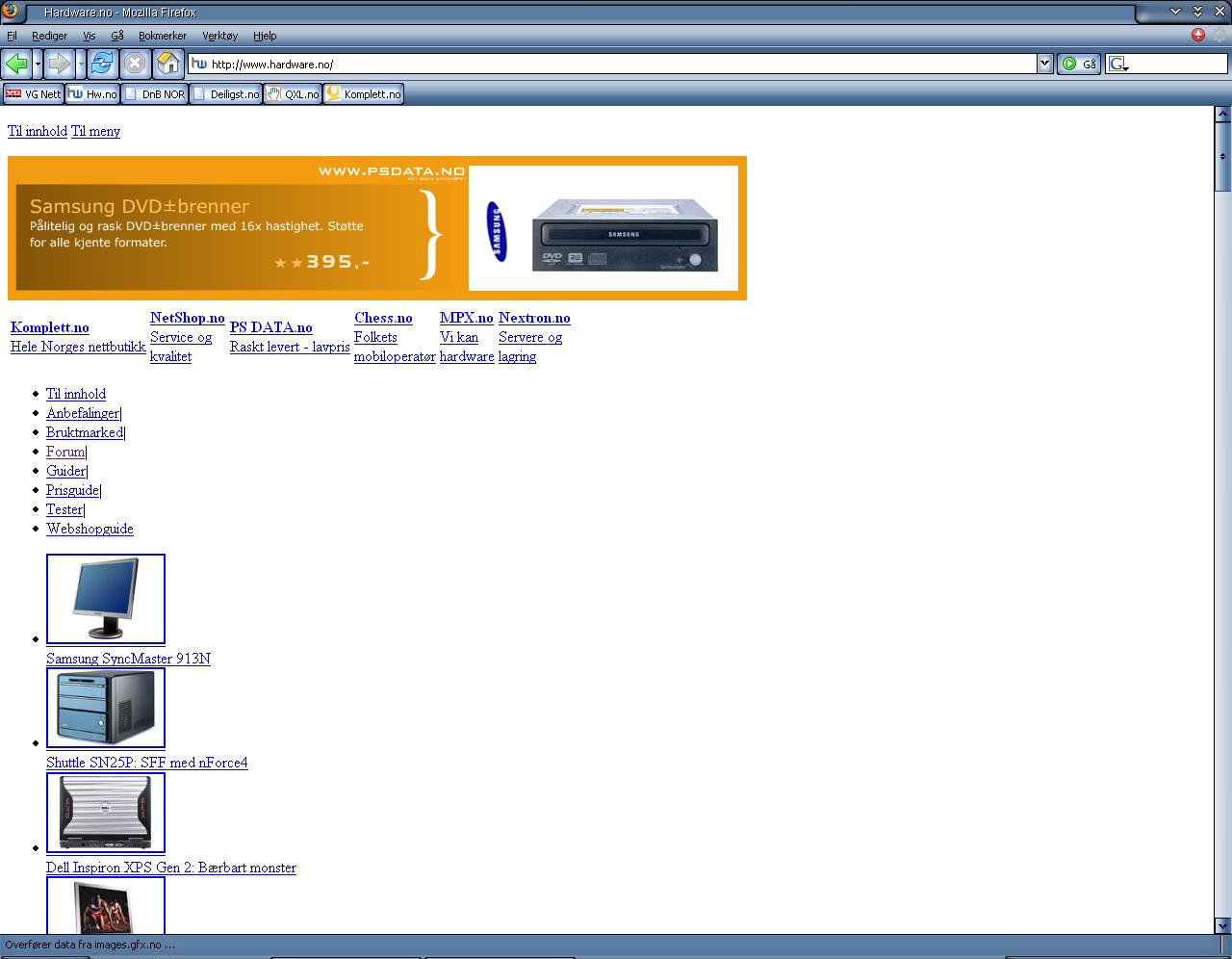Open the VG Nett bookmark
1232x959 pixels.
[x=33, y=94]
